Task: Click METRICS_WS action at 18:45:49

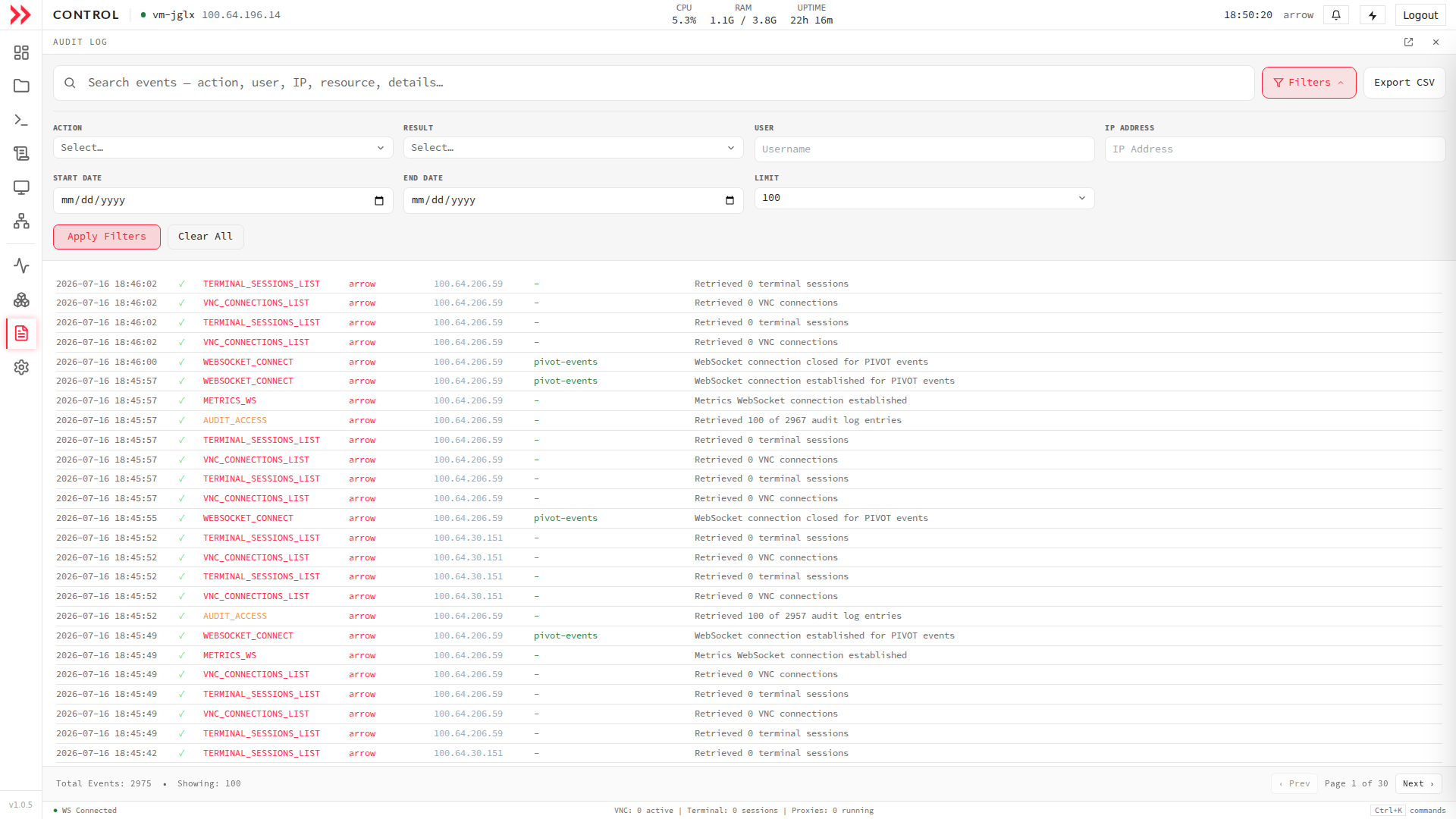Action: tap(230, 655)
